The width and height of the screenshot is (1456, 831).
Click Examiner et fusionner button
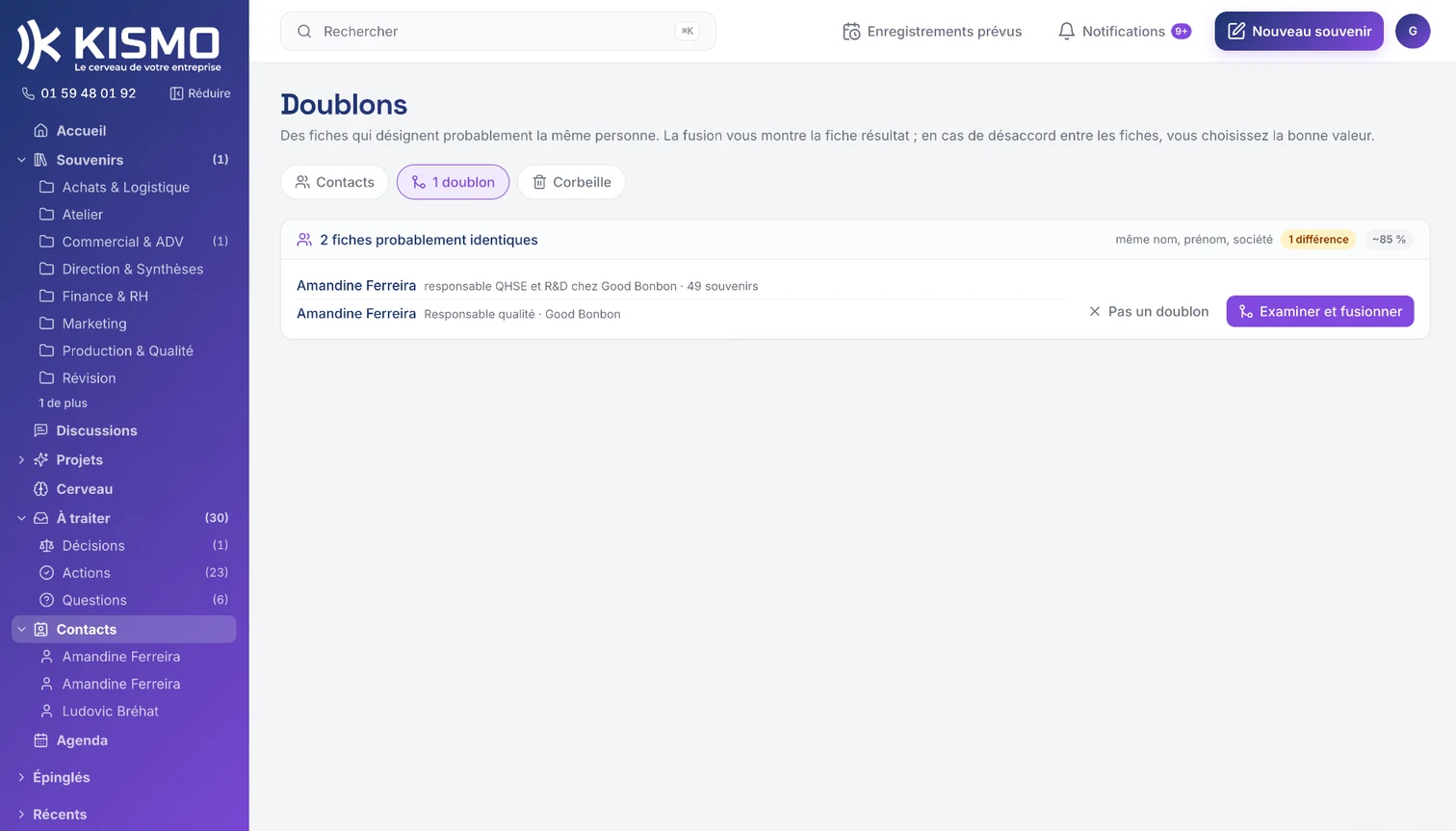pos(1320,311)
